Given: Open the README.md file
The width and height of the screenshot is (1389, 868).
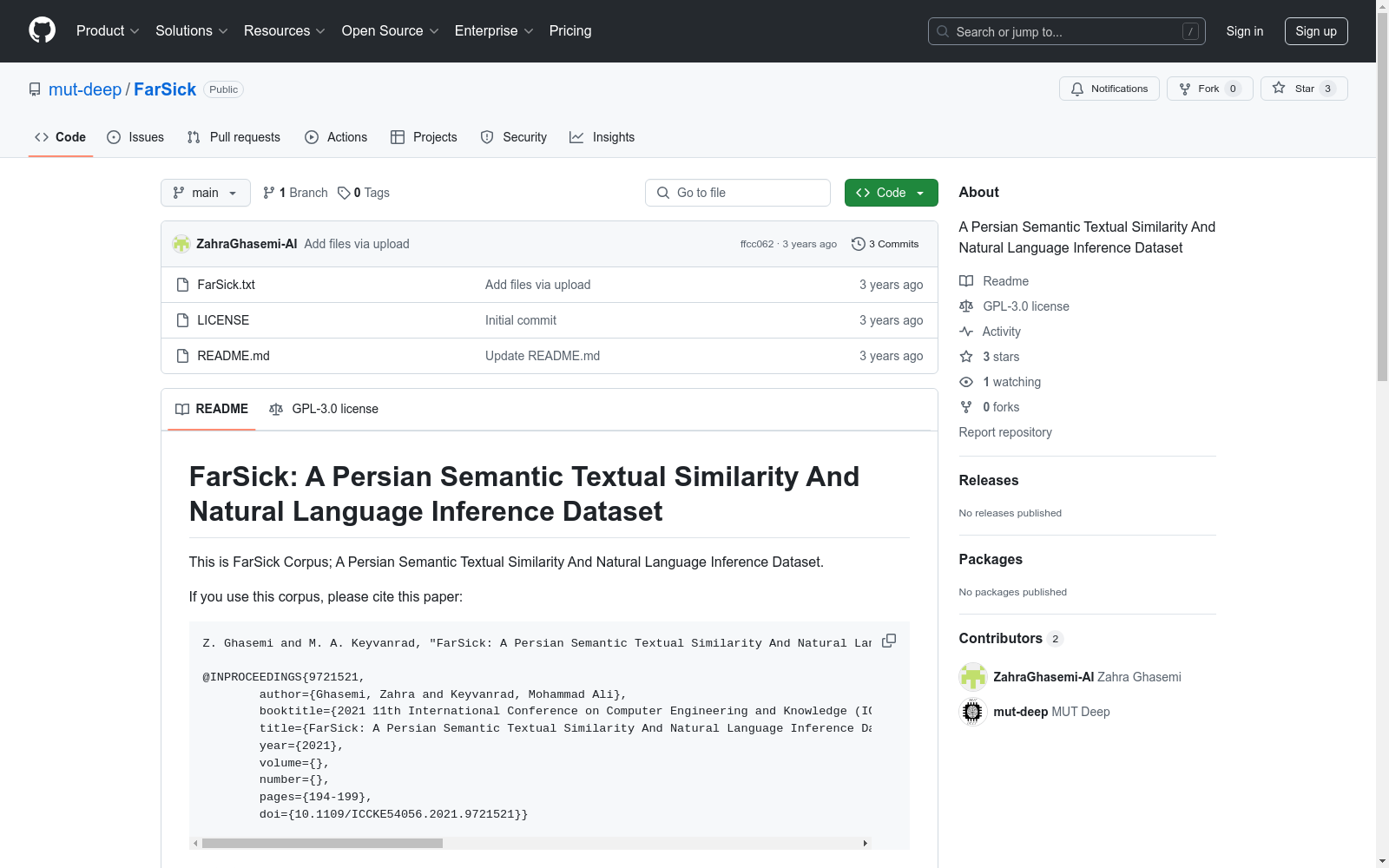Looking at the screenshot, I should (234, 356).
